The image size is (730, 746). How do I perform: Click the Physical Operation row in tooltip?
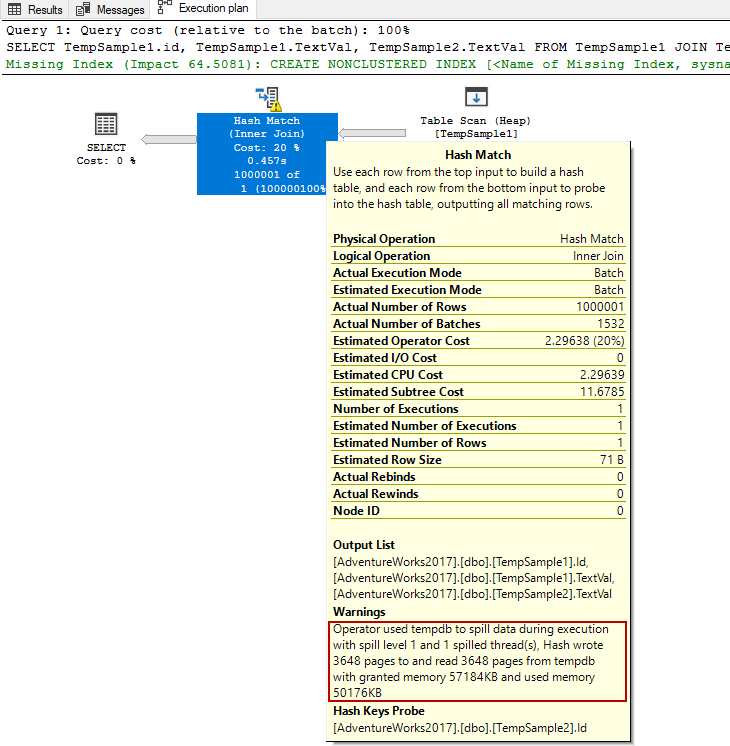point(478,239)
